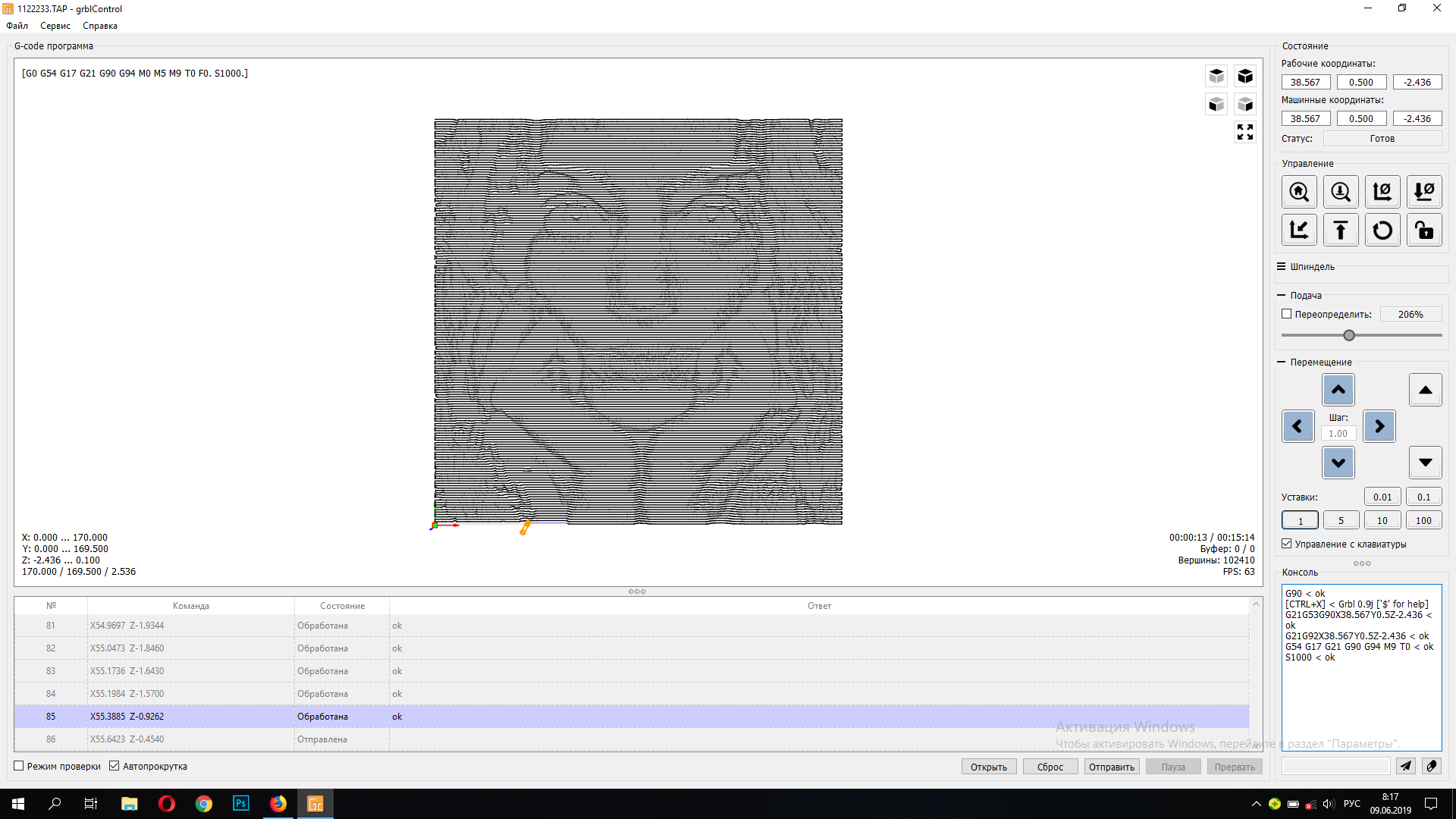The width and height of the screenshot is (1456, 819).
Task: Click the Отправить button
Action: (1111, 767)
